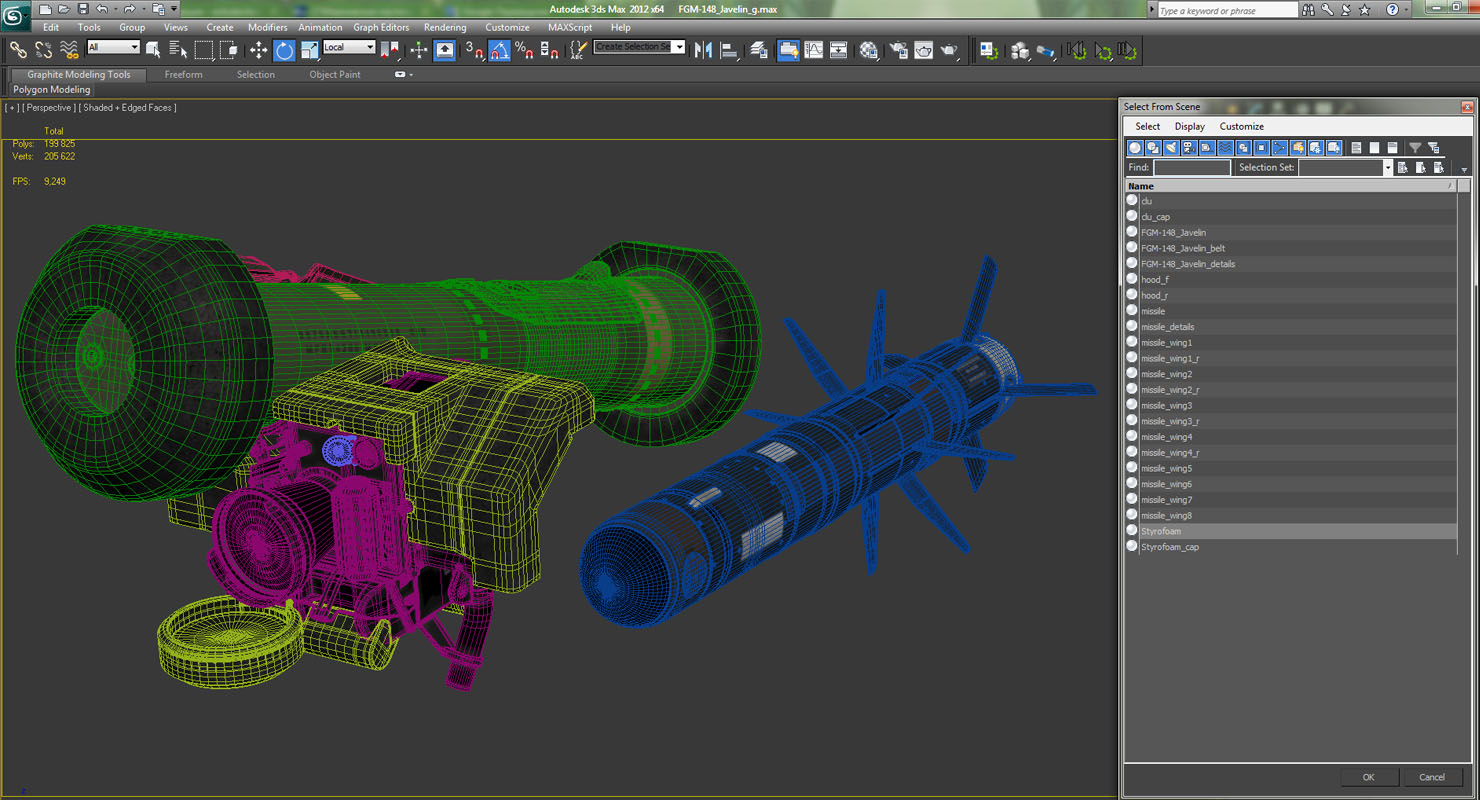Toggle the Window/Crossing selection mode

pos(229,49)
